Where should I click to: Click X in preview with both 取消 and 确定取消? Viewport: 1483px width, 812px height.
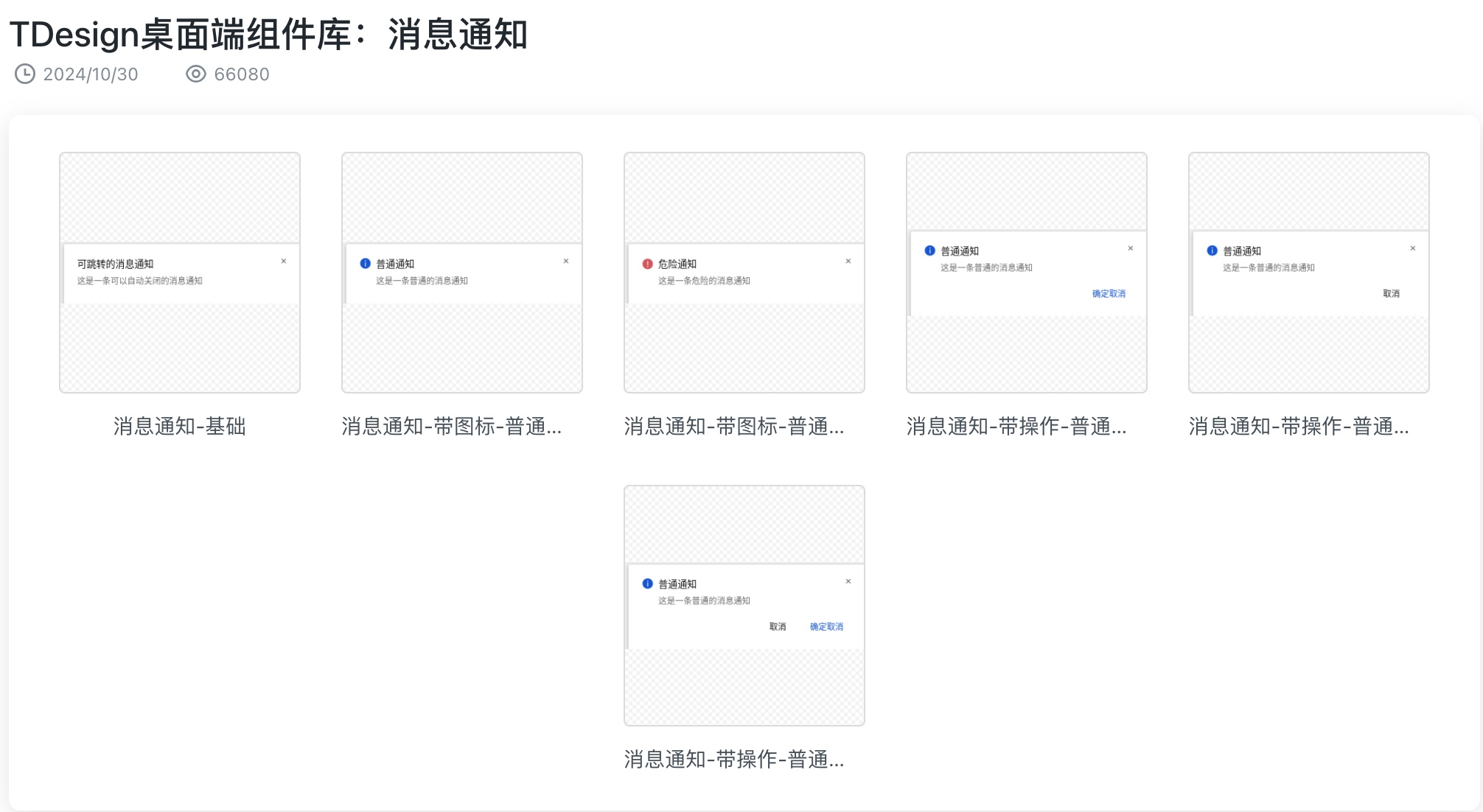[x=848, y=581]
